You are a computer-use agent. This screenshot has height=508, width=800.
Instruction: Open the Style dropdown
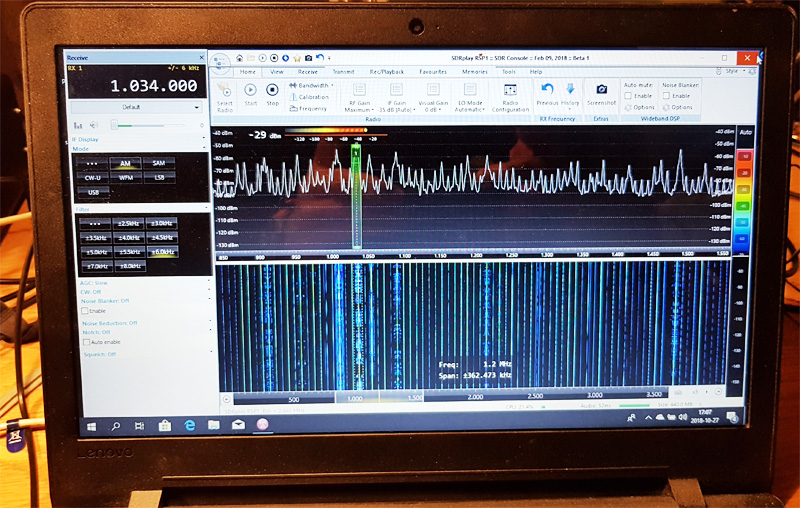(x=736, y=71)
